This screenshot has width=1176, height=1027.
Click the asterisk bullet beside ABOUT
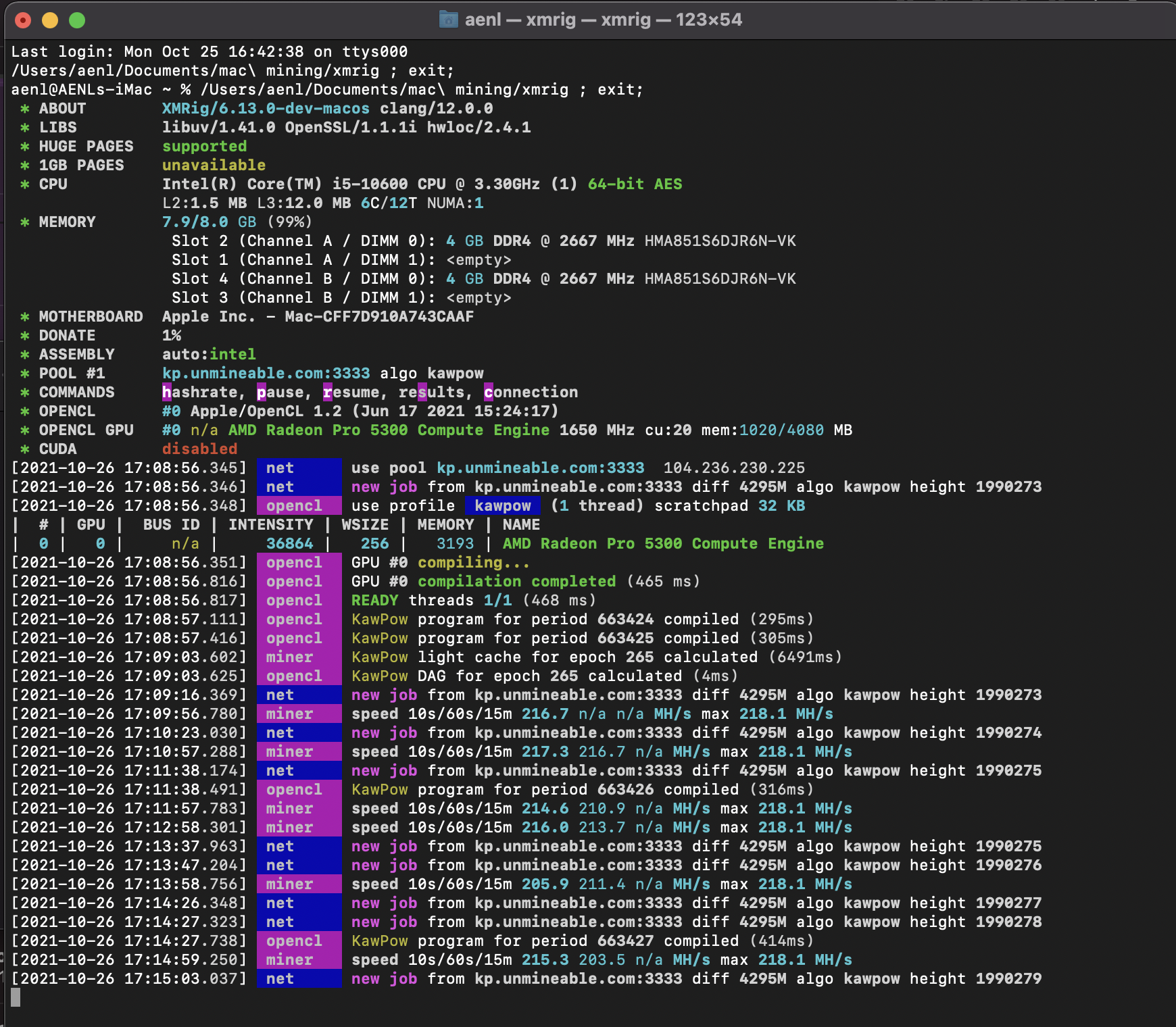pyautogui.click(x=25, y=109)
